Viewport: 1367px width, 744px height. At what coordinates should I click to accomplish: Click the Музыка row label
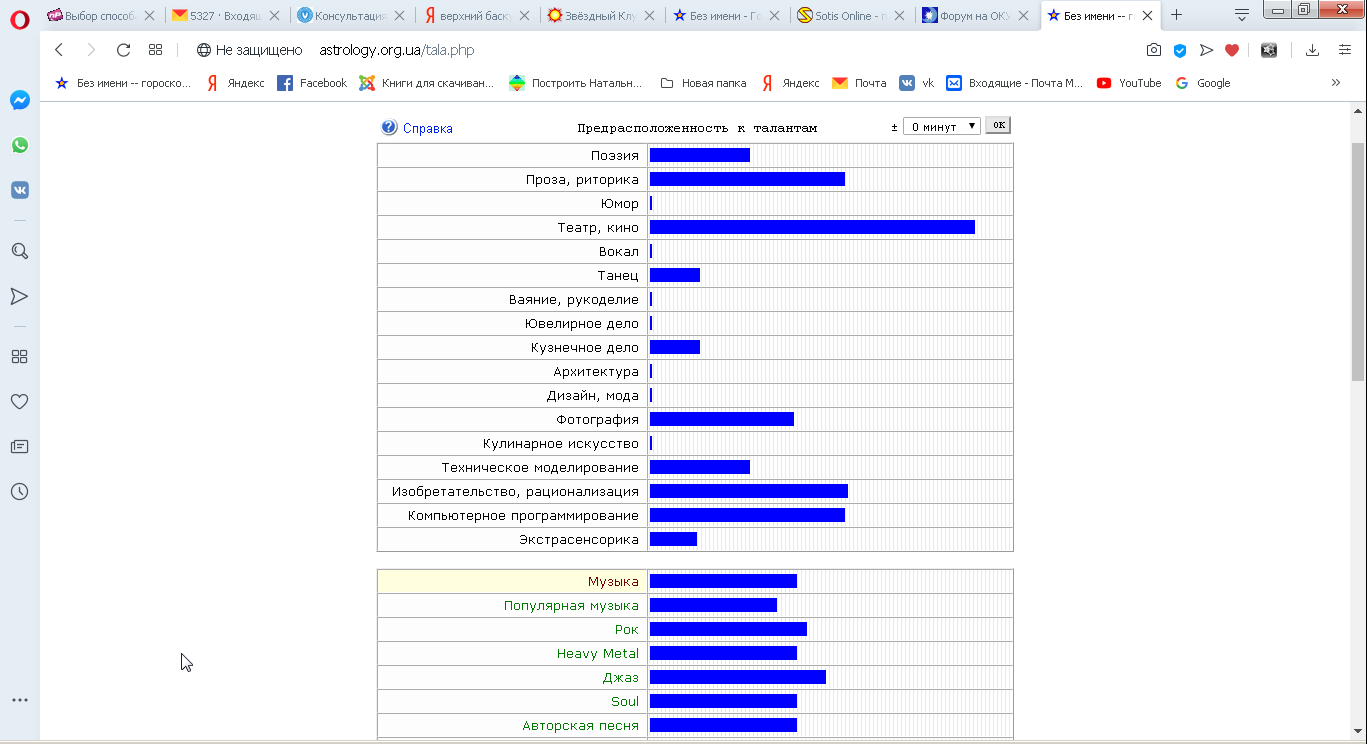(613, 581)
